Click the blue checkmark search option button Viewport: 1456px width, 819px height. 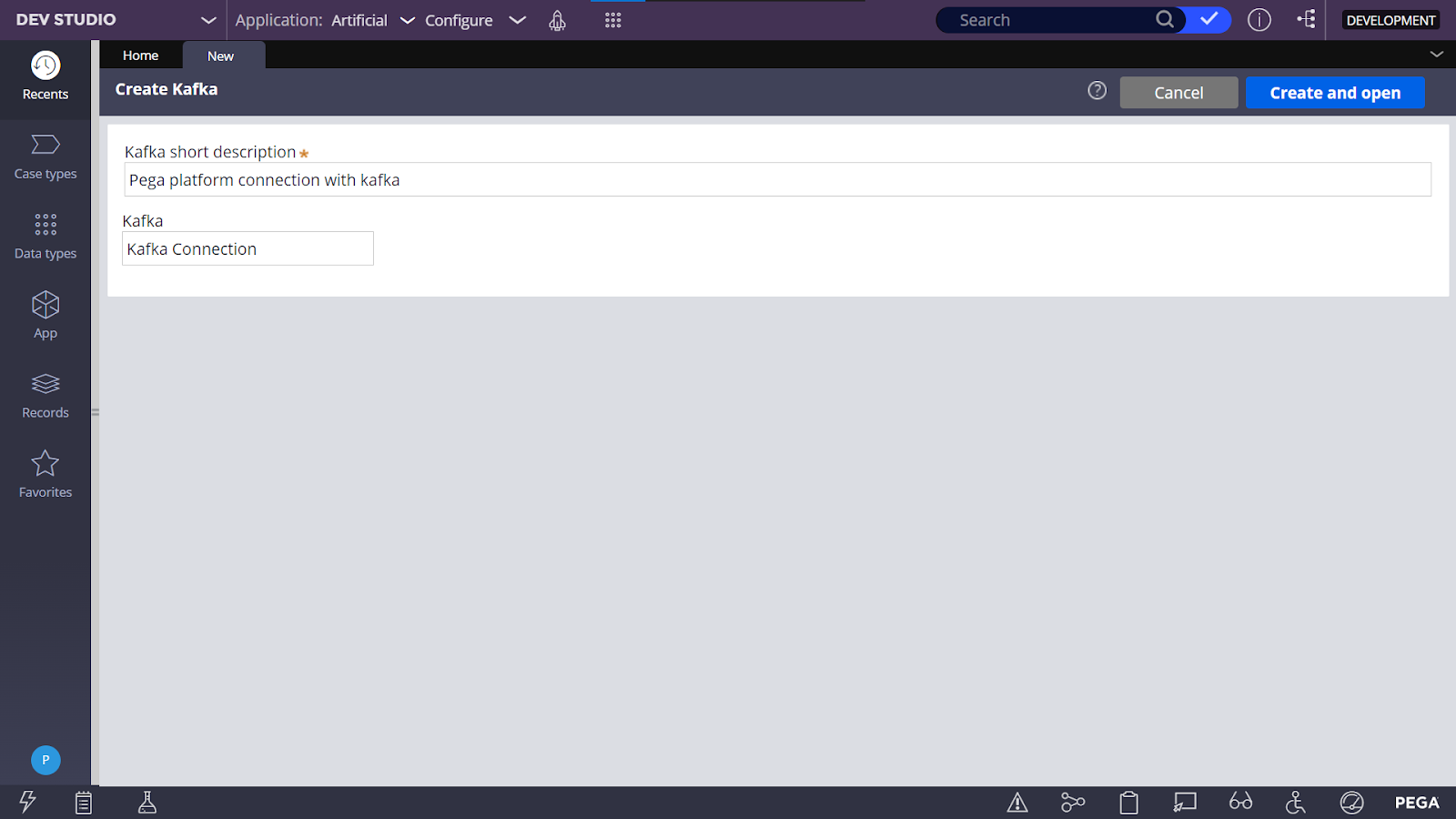pyautogui.click(x=1208, y=19)
